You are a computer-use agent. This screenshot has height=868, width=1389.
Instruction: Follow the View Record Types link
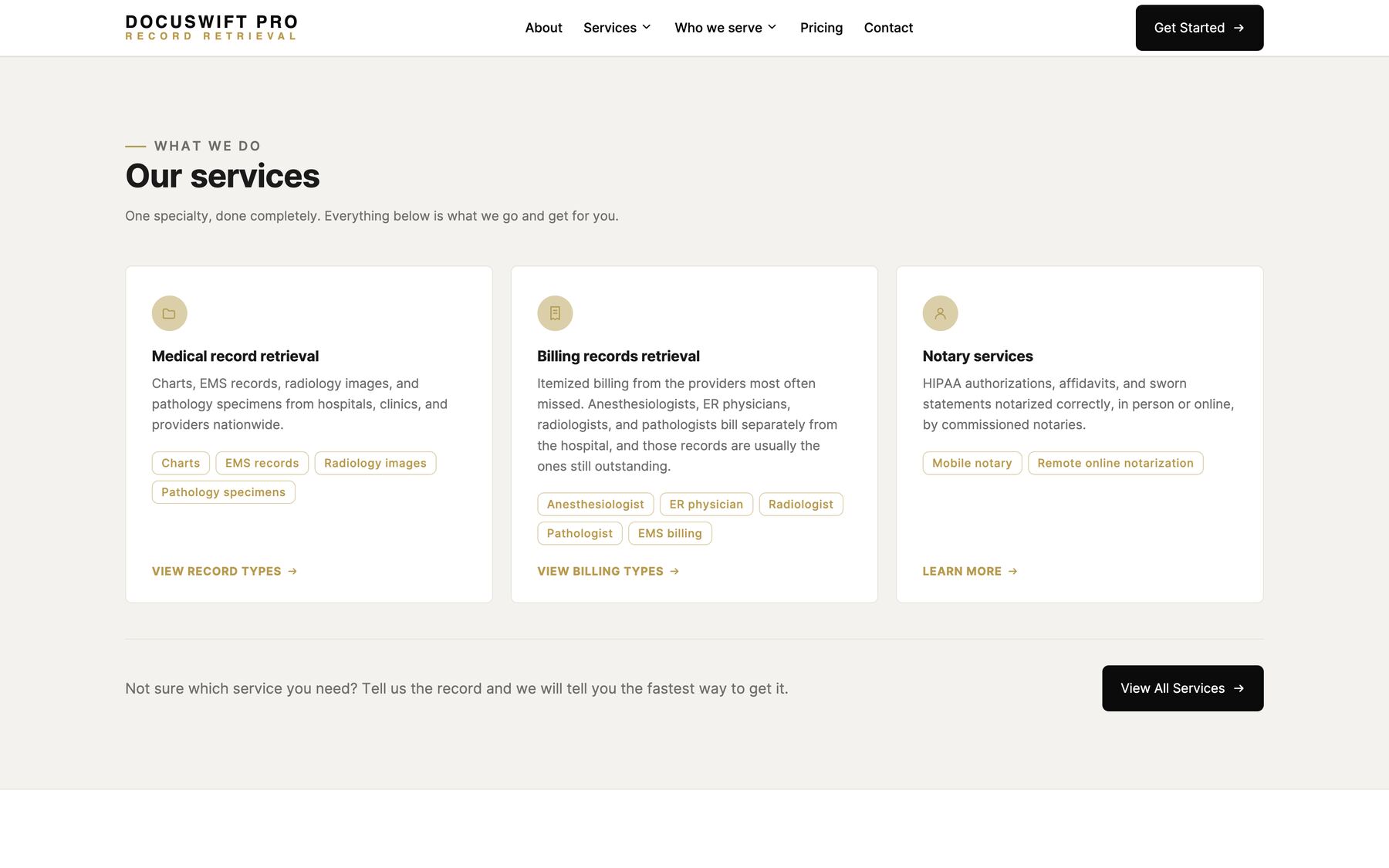(225, 571)
